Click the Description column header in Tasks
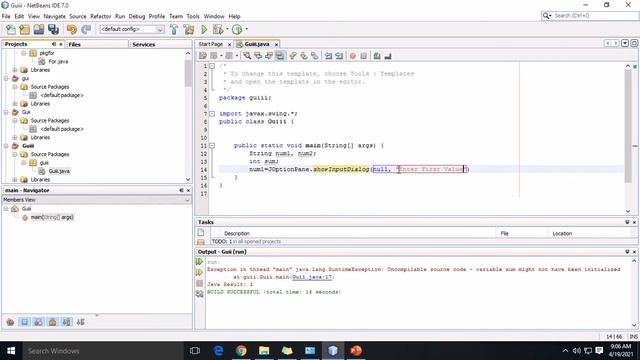 pos(237,233)
